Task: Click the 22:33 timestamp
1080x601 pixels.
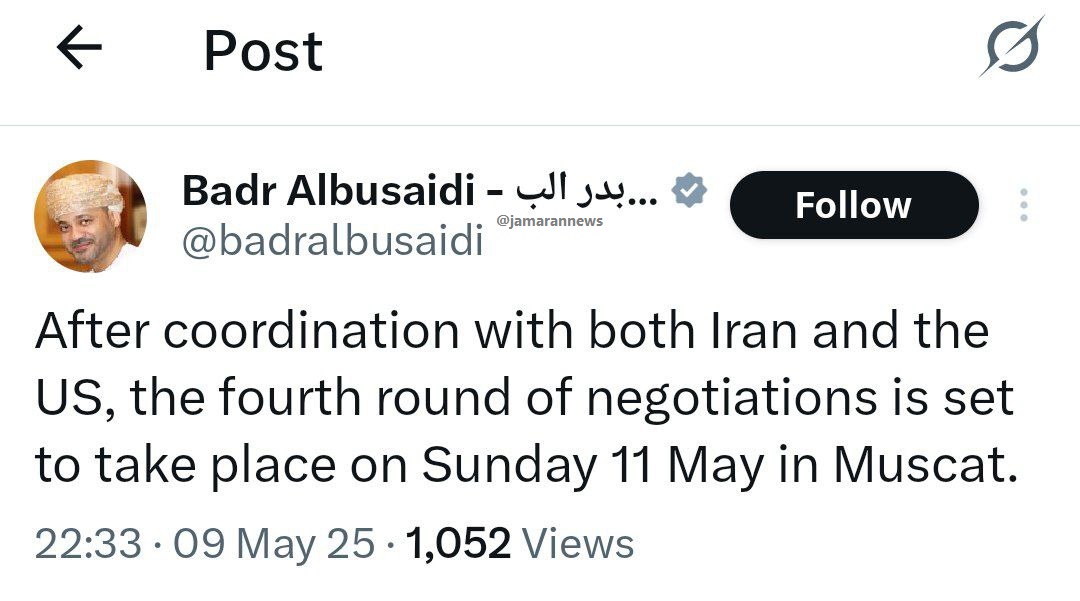Action: (x=88, y=544)
